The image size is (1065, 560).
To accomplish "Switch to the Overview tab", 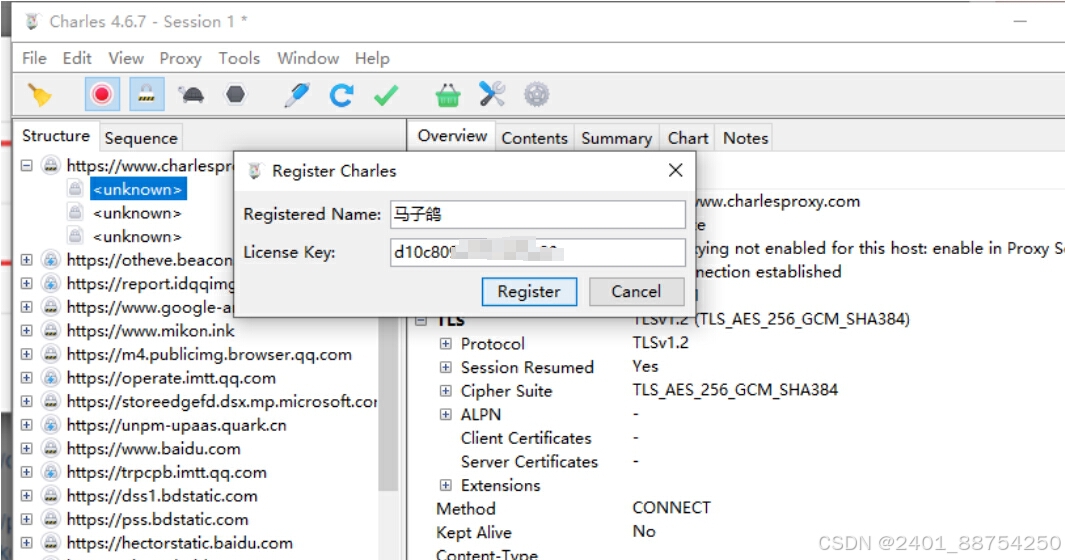I will [x=452, y=136].
